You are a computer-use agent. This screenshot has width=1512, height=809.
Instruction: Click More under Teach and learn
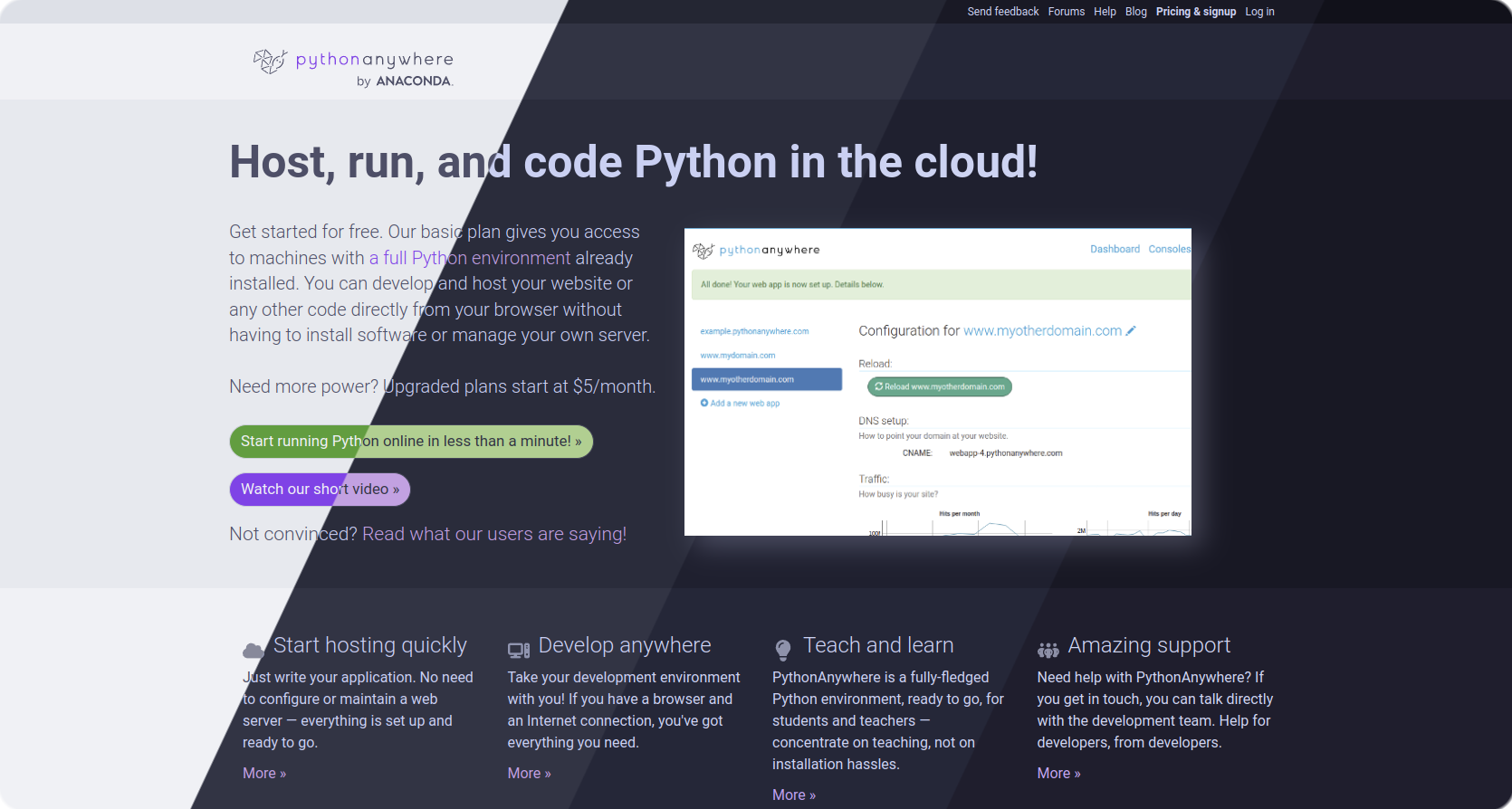point(793,795)
